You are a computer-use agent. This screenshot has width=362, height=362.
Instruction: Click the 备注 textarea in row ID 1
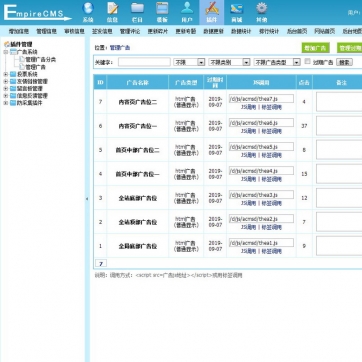tap(339, 246)
